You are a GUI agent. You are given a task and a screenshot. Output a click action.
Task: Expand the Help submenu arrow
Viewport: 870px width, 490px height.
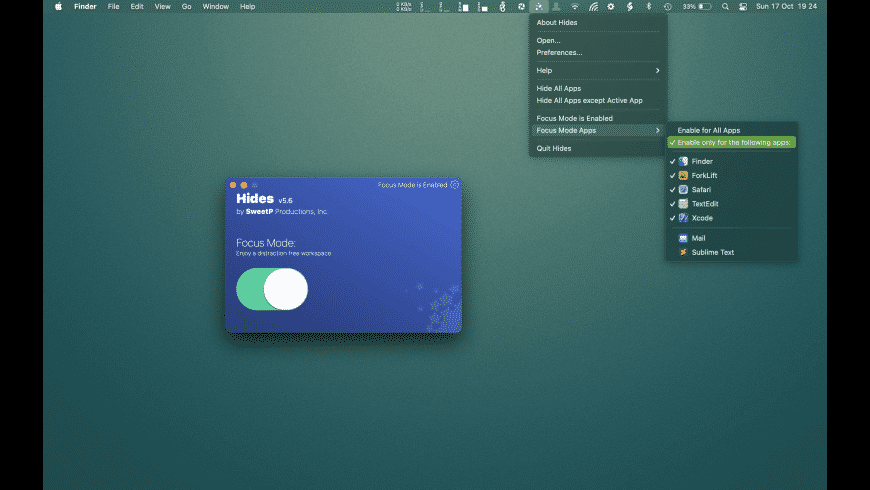(x=657, y=70)
